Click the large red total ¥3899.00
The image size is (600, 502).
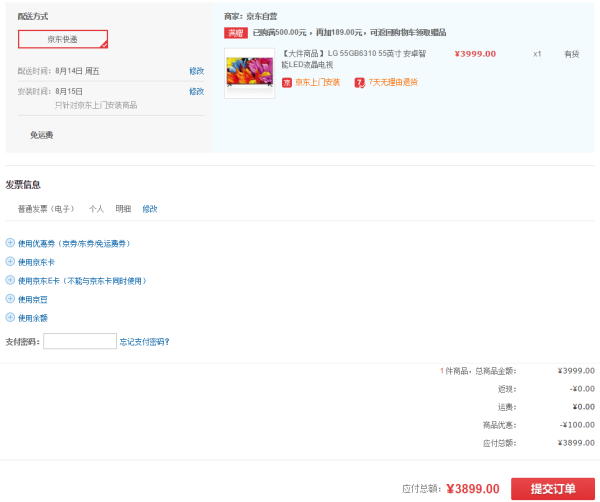pos(473,489)
